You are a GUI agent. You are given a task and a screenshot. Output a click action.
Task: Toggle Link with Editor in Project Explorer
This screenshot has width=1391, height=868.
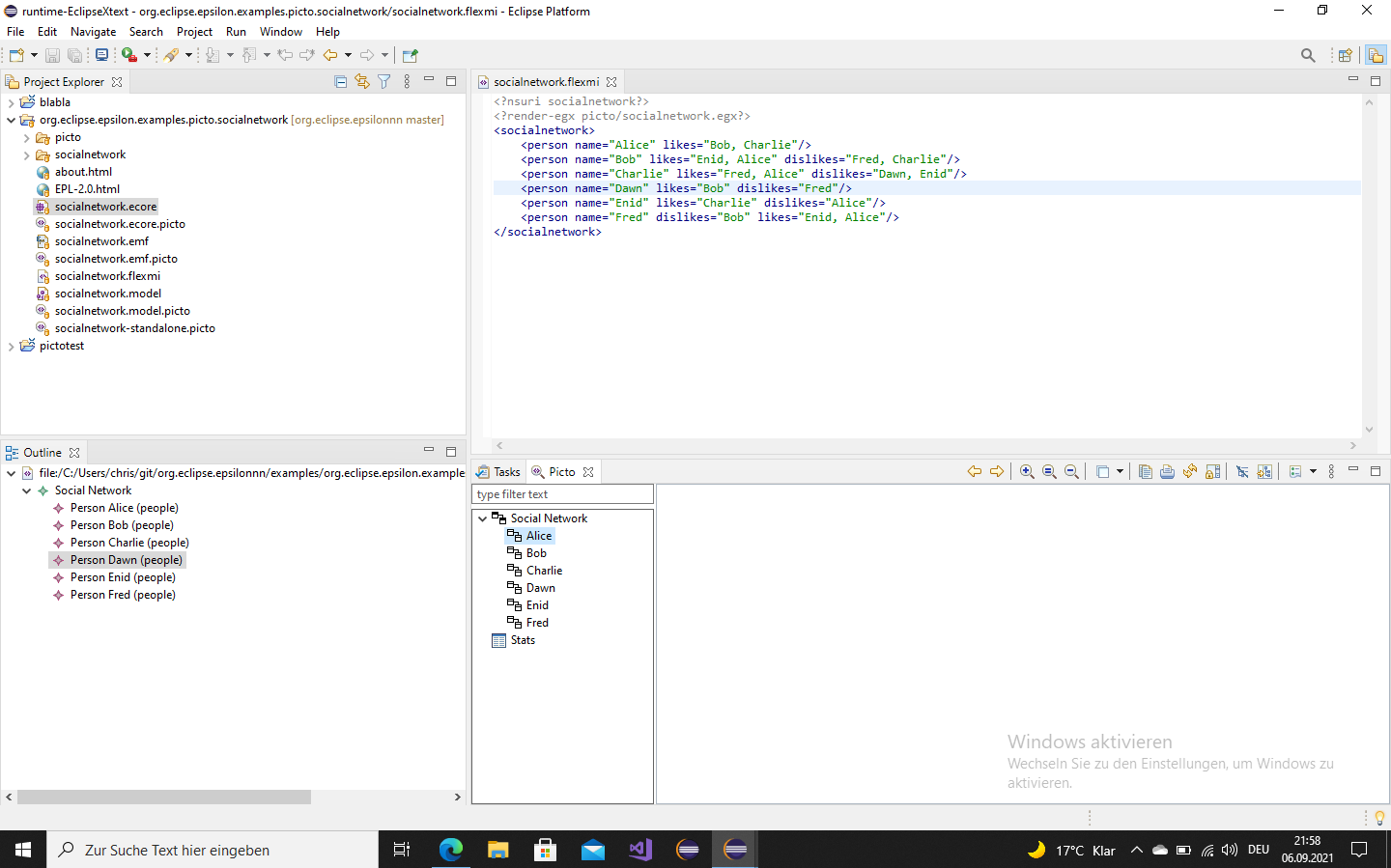pos(362,82)
